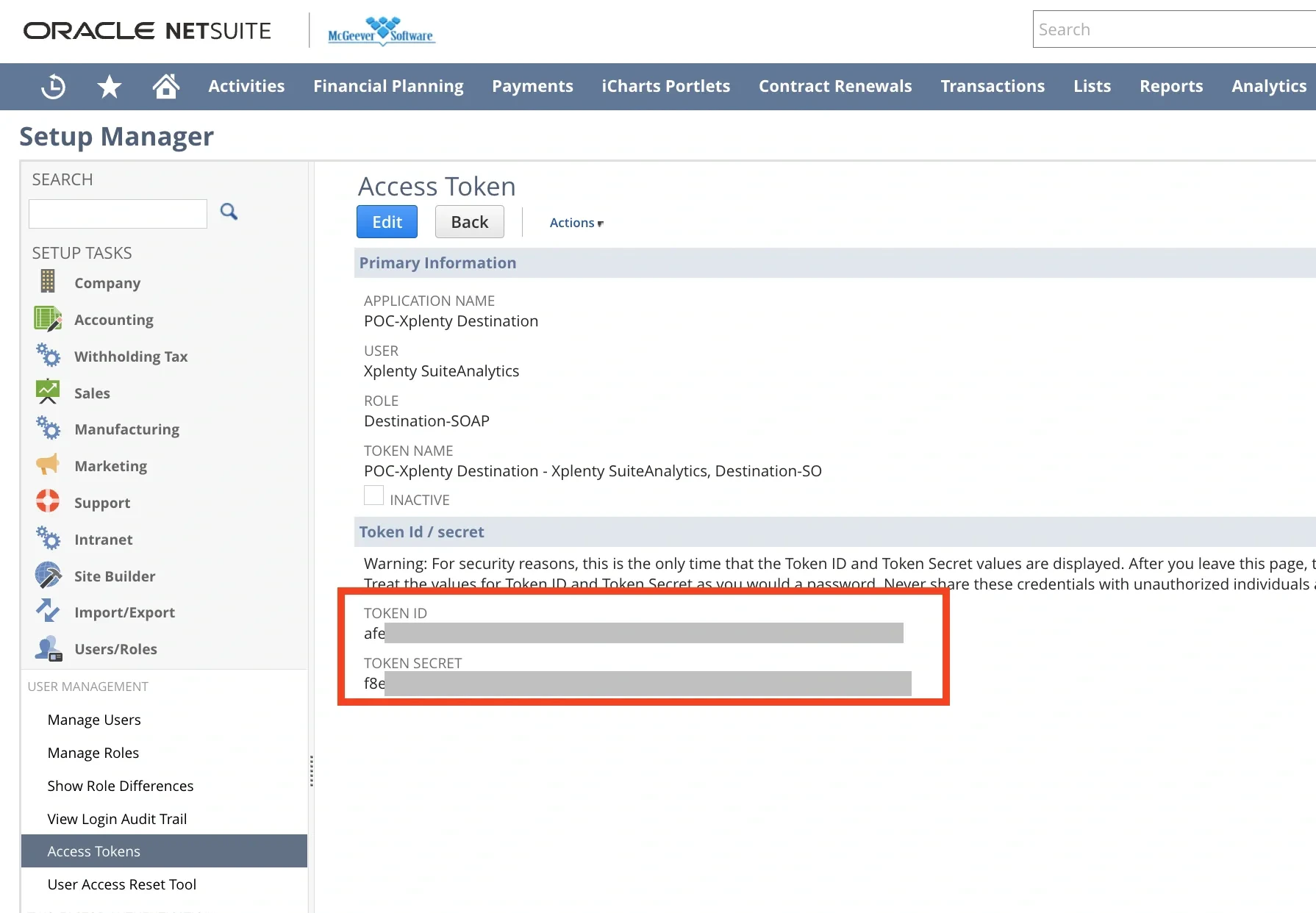Open the Transactions menu

(x=993, y=86)
